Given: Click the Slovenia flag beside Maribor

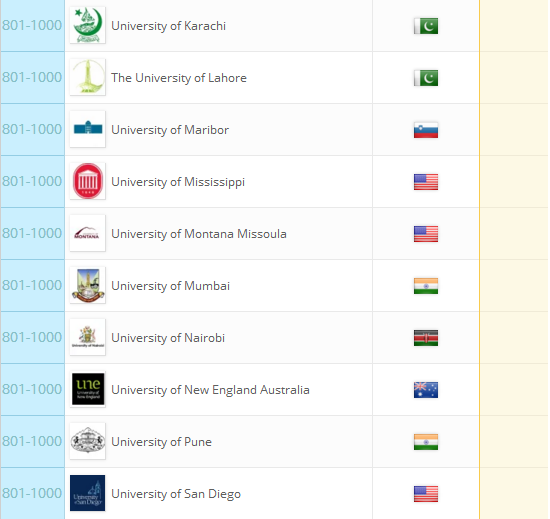Looking at the screenshot, I should tap(426, 130).
